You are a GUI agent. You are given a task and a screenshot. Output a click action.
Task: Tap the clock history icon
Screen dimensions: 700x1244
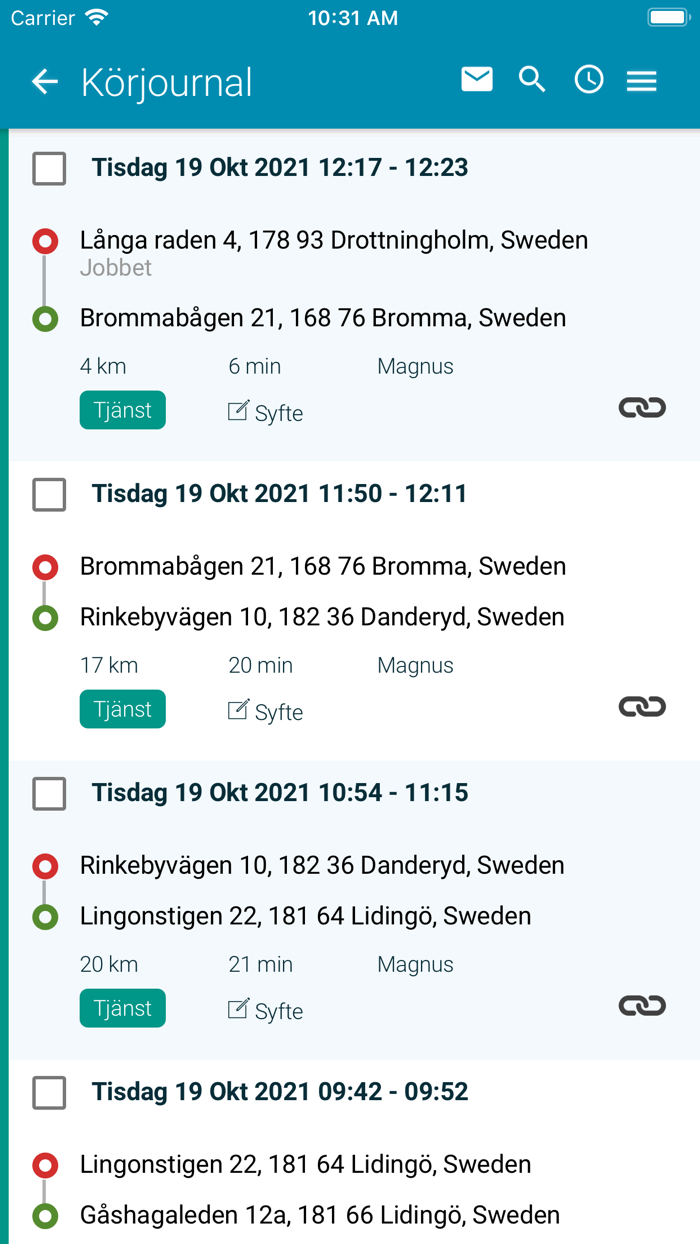point(589,80)
